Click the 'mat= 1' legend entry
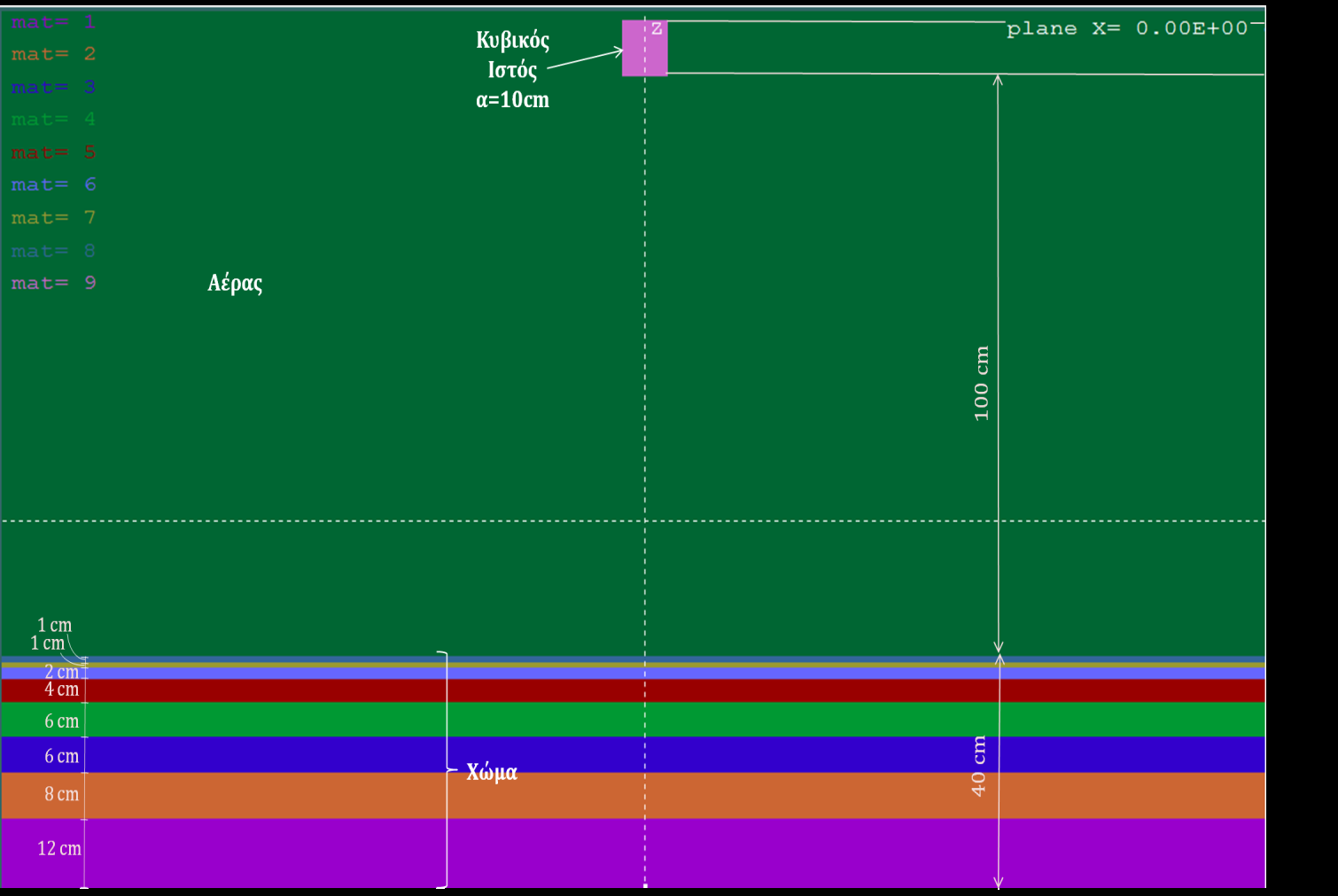This screenshot has width=1338, height=896. click(53, 22)
